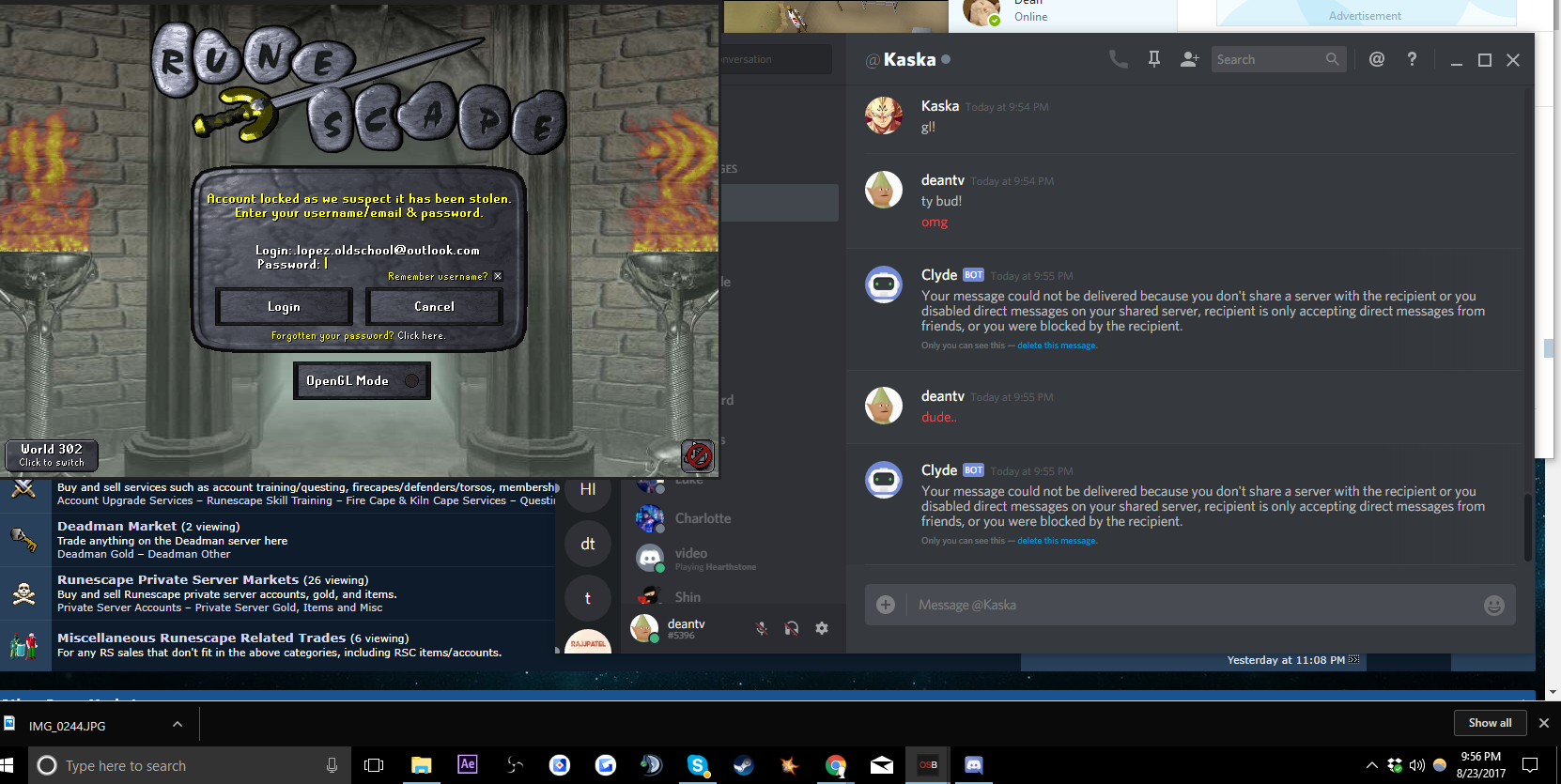The height and width of the screenshot is (784, 1561).
Task: Click deantv avatar in user panel
Action: click(x=644, y=628)
